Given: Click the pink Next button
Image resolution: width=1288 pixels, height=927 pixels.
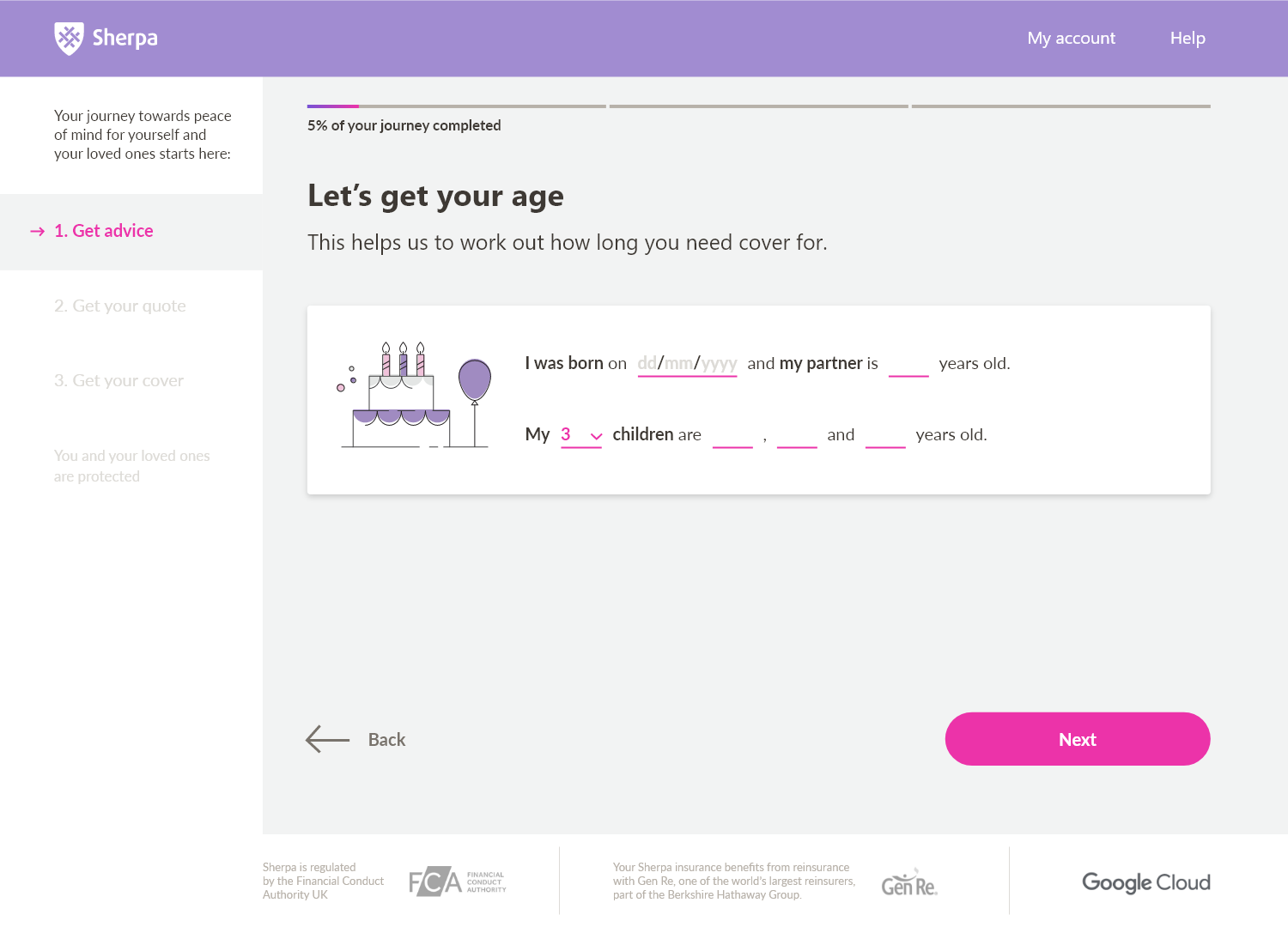Looking at the screenshot, I should click(x=1078, y=739).
